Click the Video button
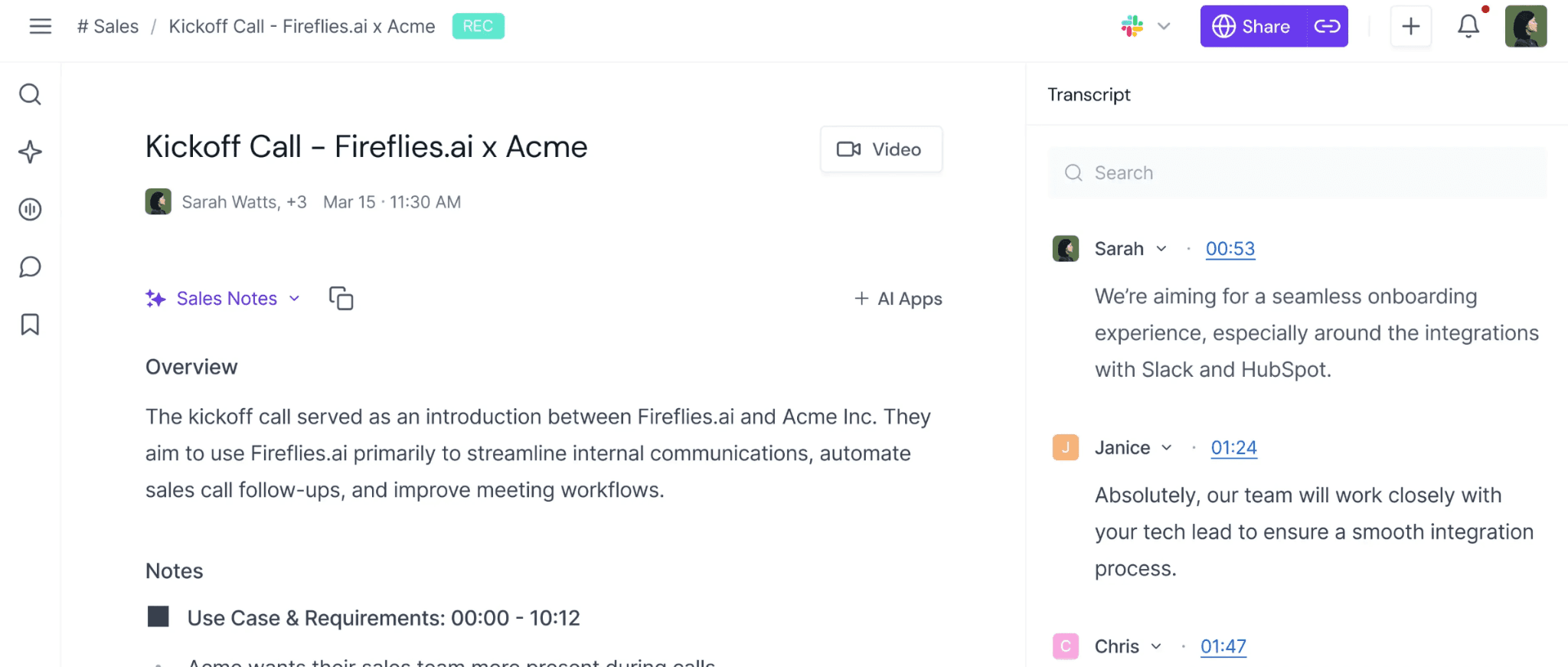The width and height of the screenshot is (1568, 667). pos(880,149)
